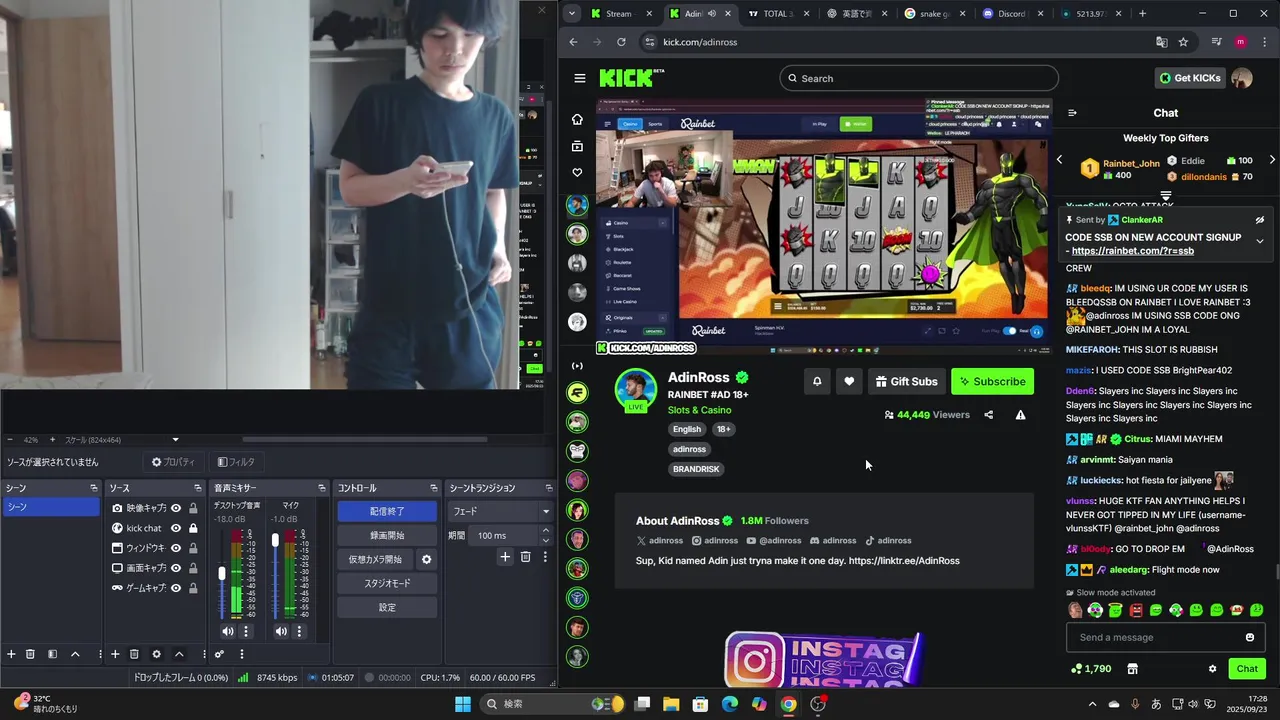Mute the マイク channel
1280x720 pixels.
pos(281,631)
